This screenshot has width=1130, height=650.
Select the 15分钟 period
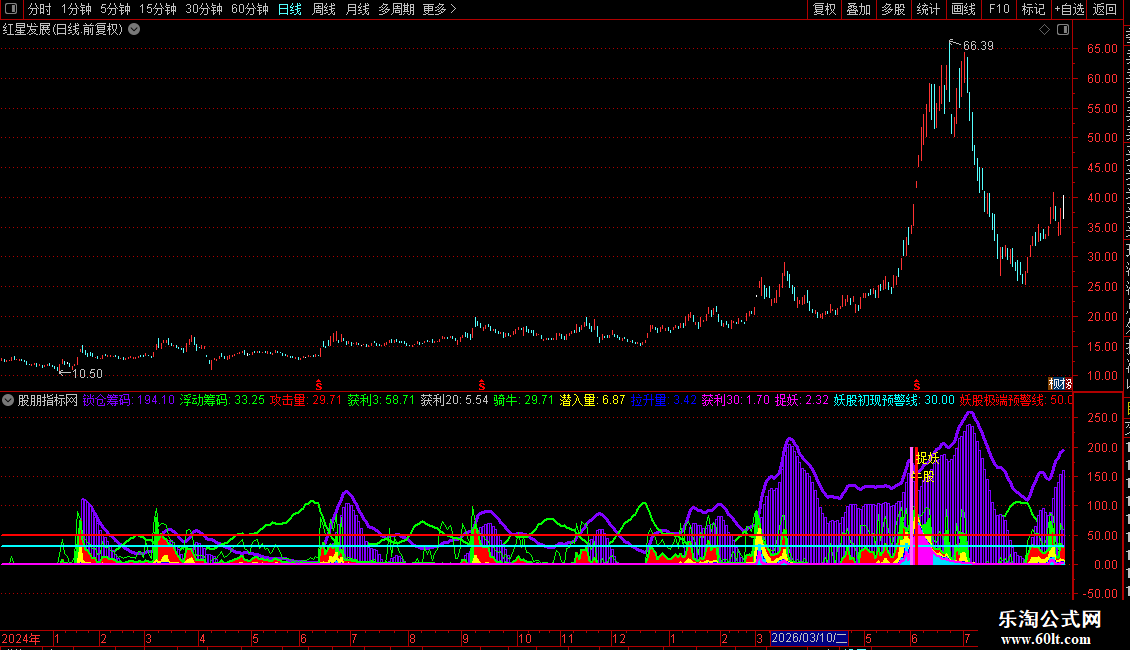coord(158,9)
